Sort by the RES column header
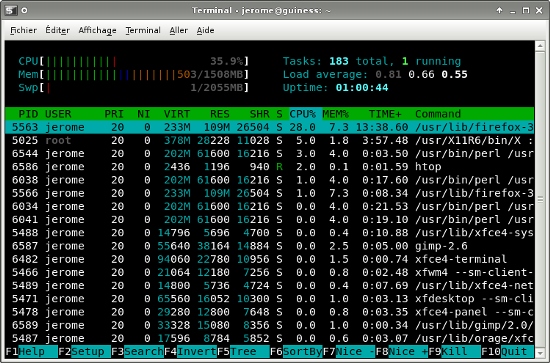The width and height of the screenshot is (550, 363). pos(220,114)
